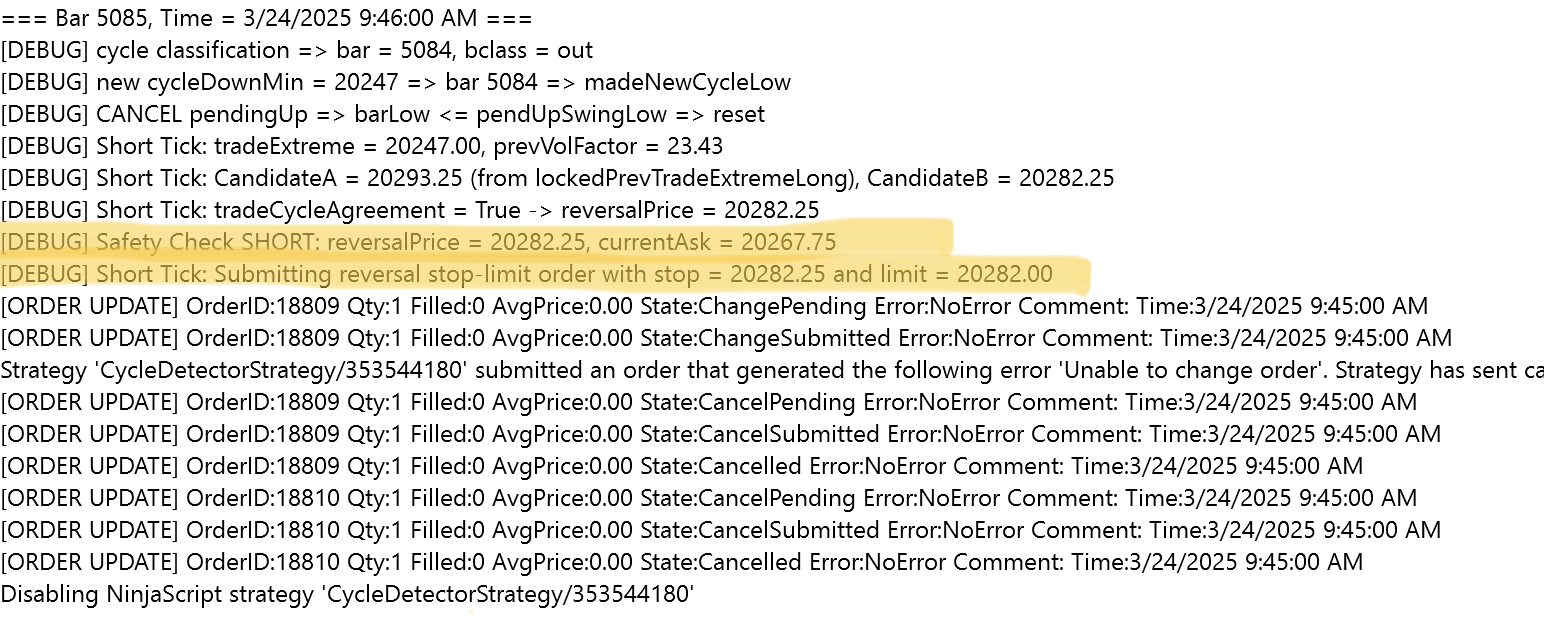
Task: Select OrderID 18809 CancelSubmitted update line
Action: pos(720,434)
